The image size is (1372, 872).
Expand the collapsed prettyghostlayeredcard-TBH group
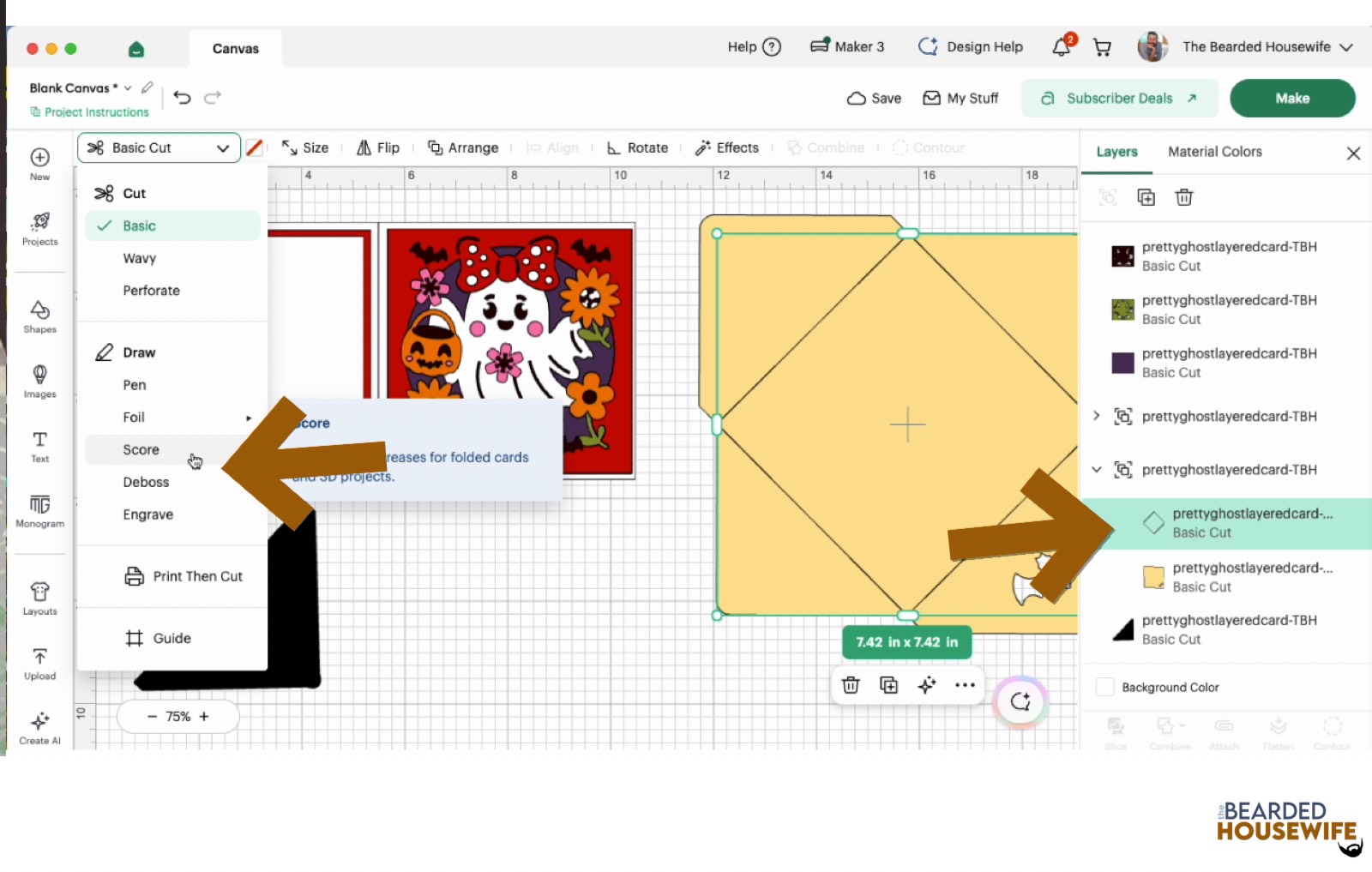1096,416
